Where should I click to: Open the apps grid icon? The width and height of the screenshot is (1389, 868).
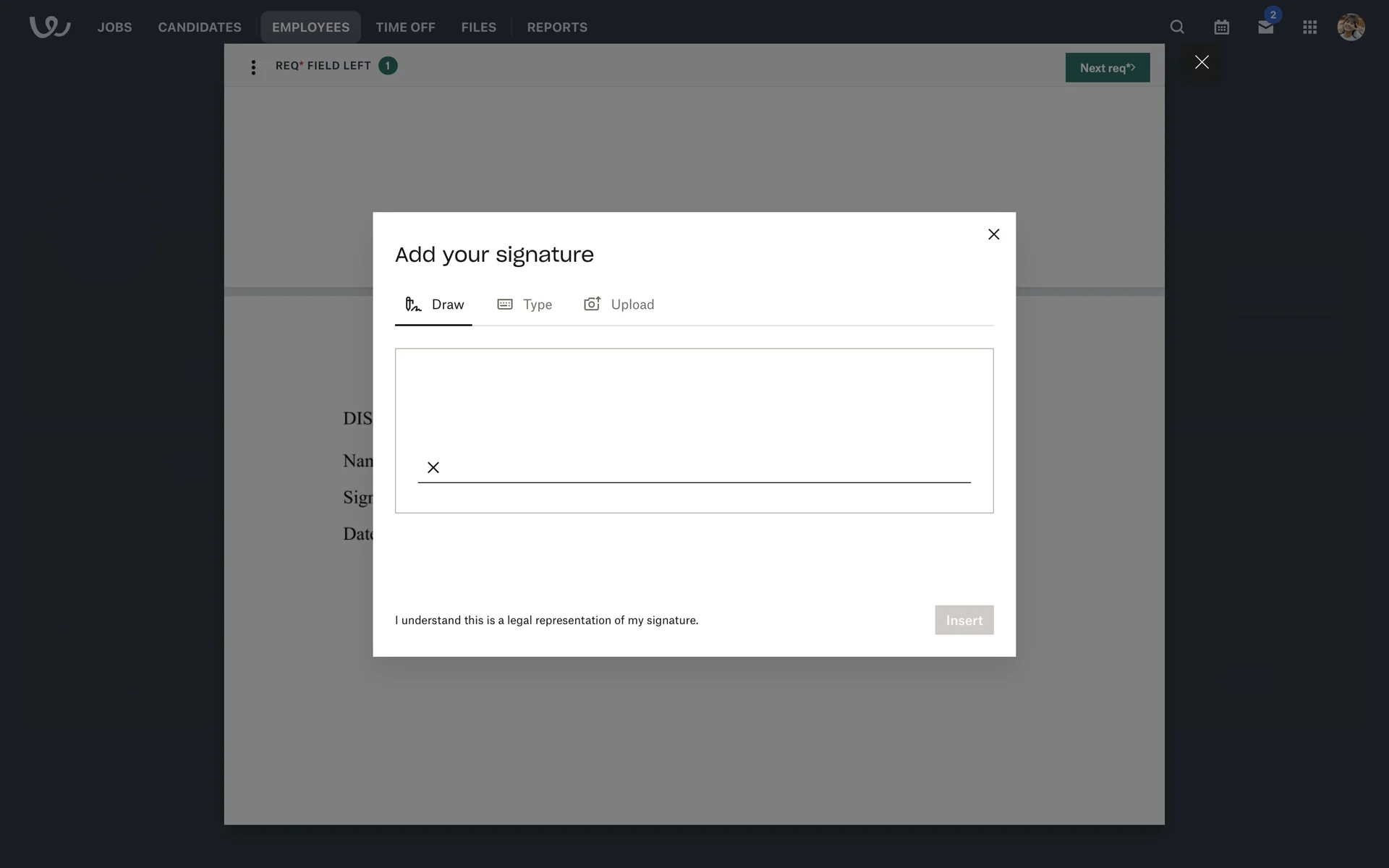(x=1309, y=27)
